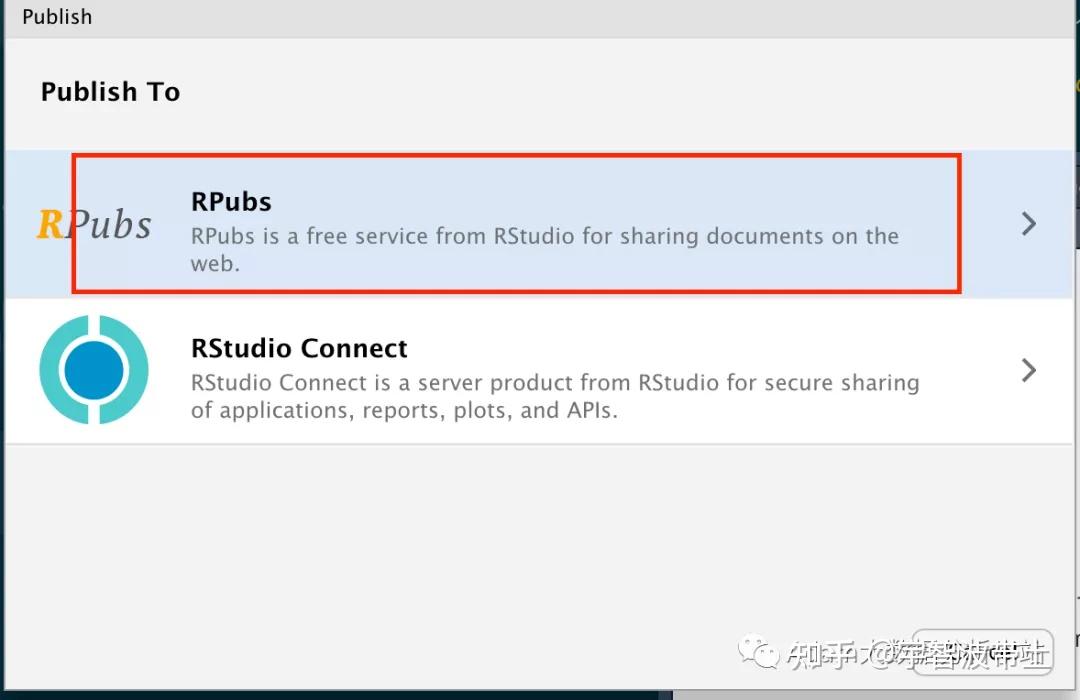The height and width of the screenshot is (700, 1080).
Task: Click the teal outer ring of Connect logo
Action: [x=50, y=370]
